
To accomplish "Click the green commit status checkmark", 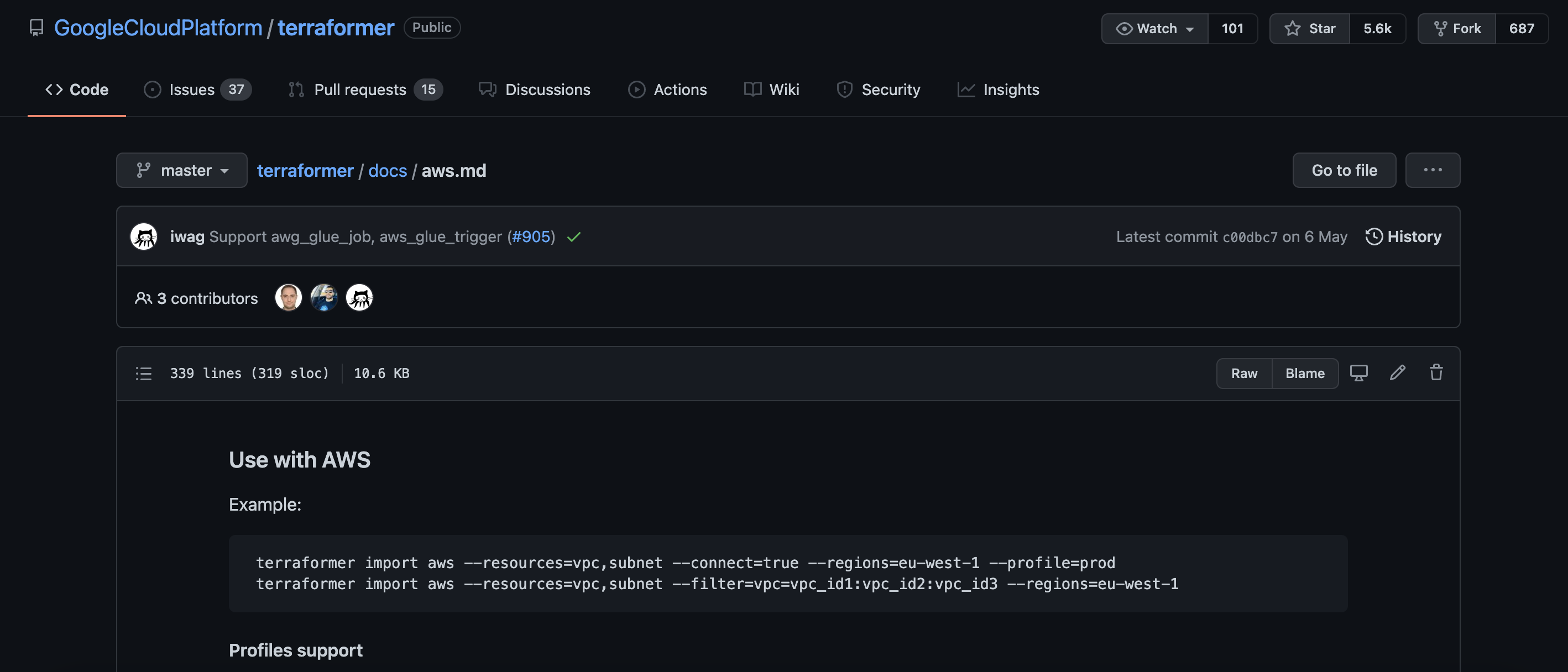I will click(x=573, y=237).
